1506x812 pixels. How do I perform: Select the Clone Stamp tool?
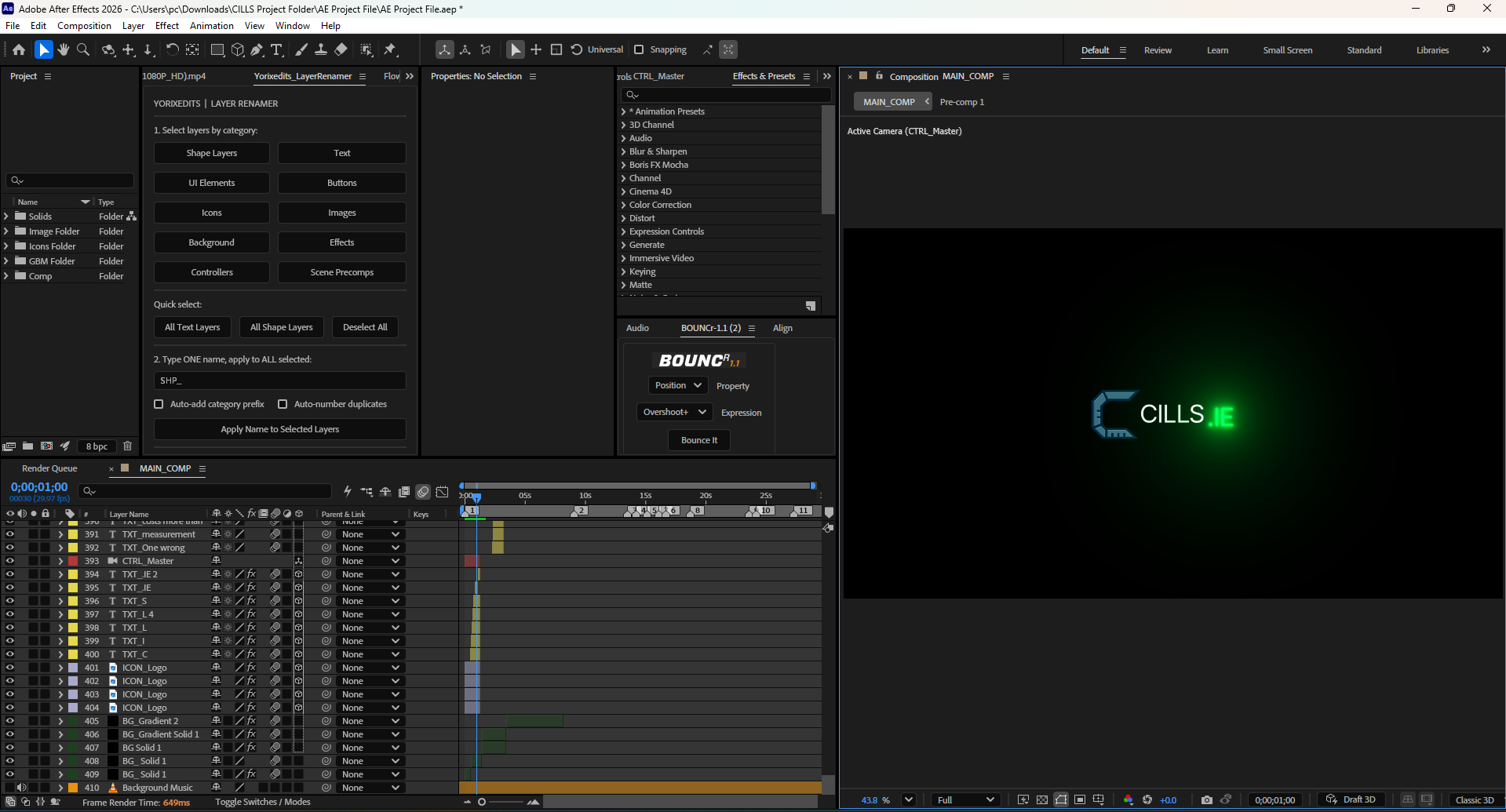click(x=321, y=49)
